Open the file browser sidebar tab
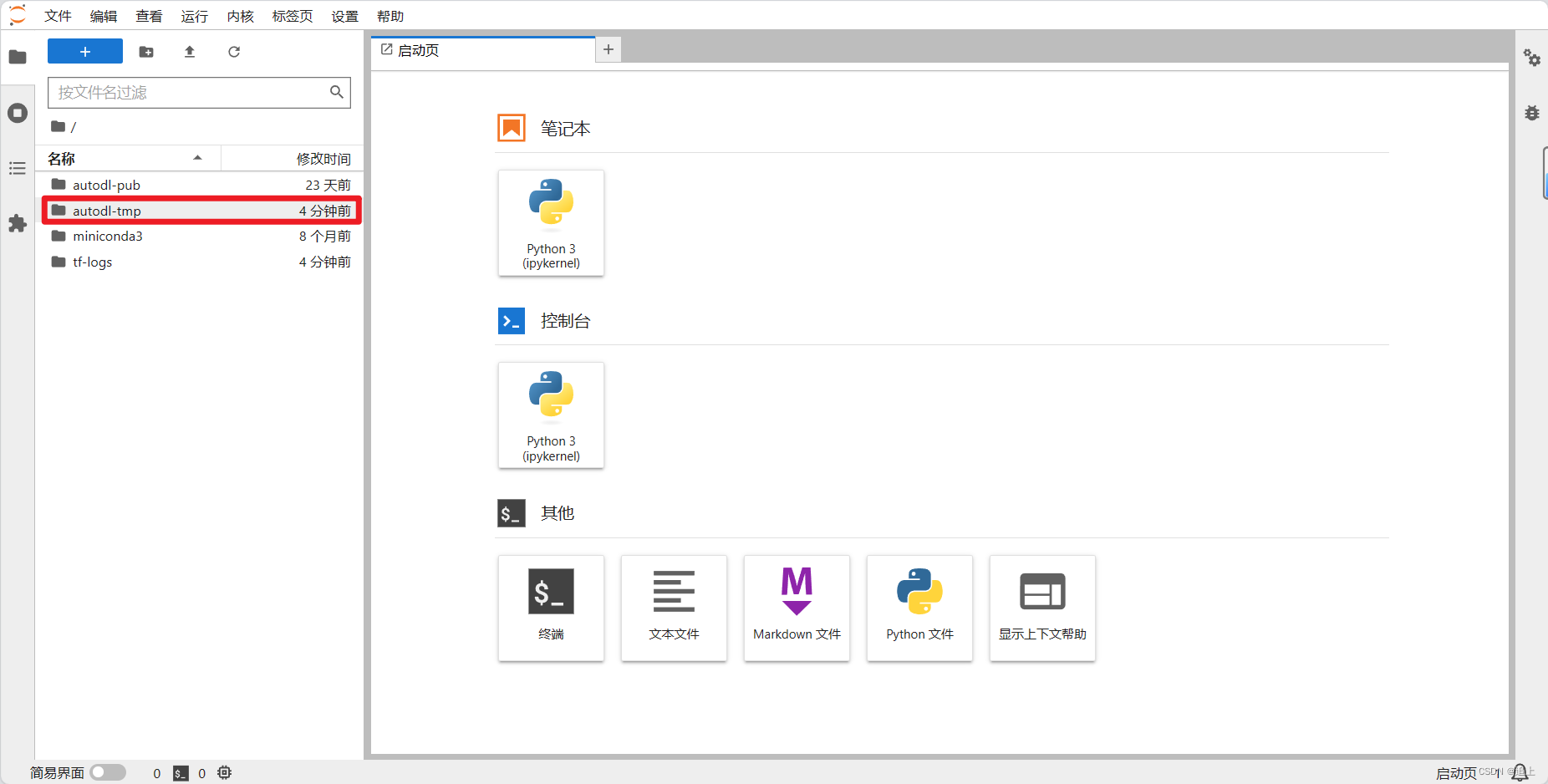Screen dimensions: 1548x784 [18, 57]
